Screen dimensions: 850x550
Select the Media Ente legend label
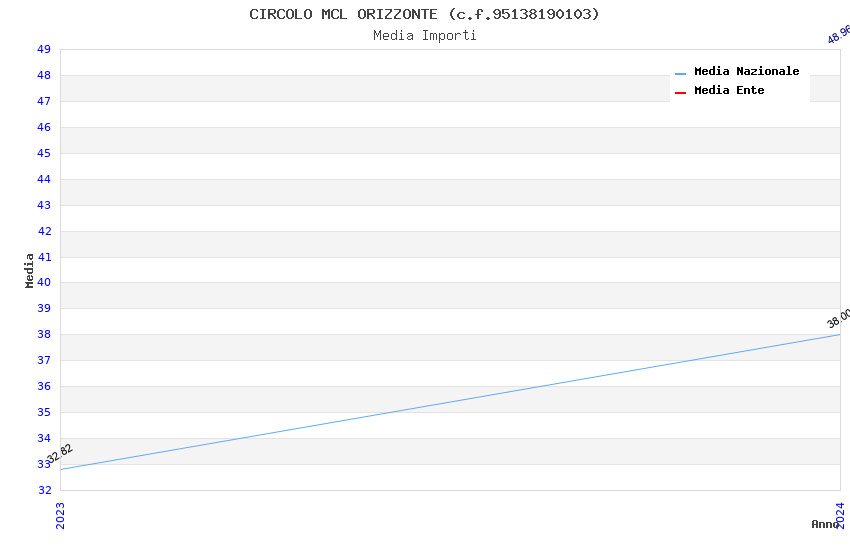pos(729,90)
